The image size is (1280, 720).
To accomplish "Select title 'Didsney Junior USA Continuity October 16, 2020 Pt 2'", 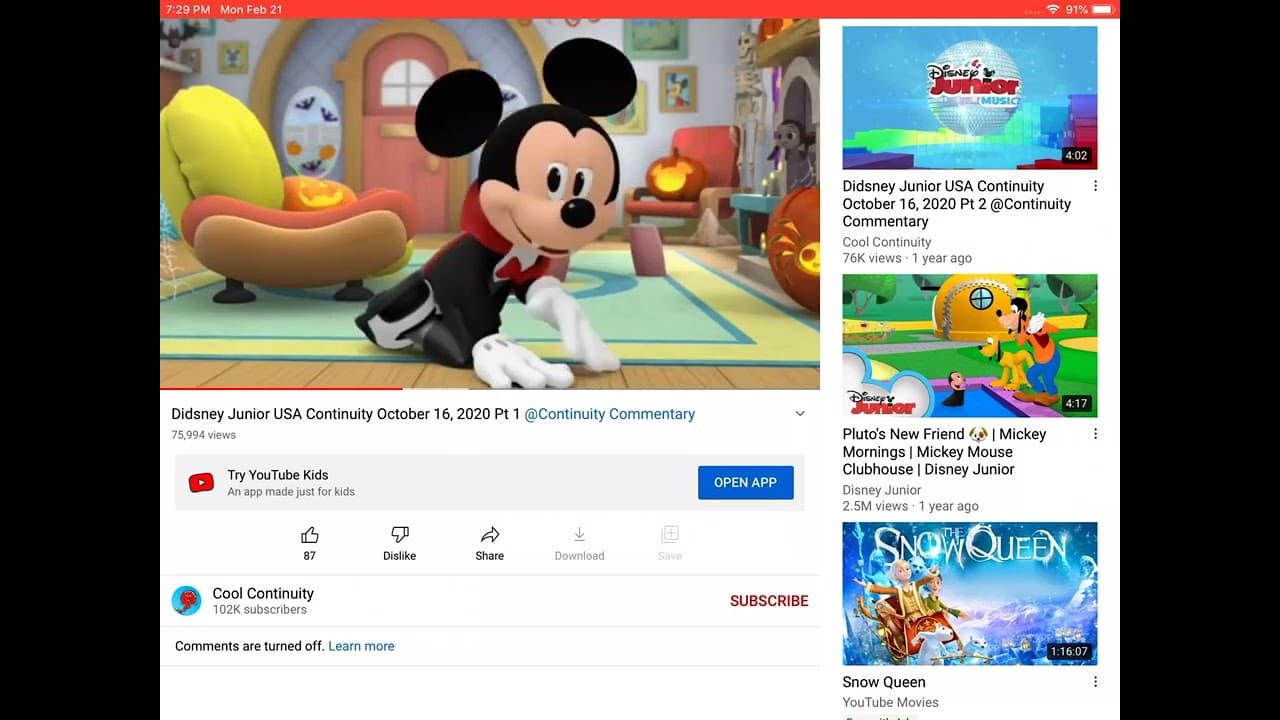I will 957,204.
